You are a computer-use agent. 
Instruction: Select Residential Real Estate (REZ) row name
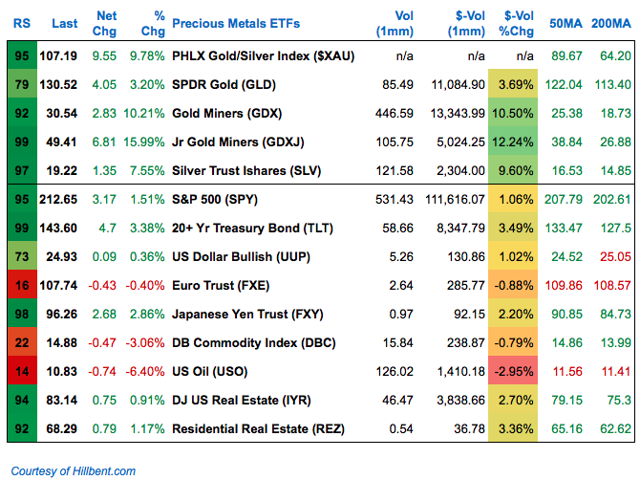click(258, 429)
